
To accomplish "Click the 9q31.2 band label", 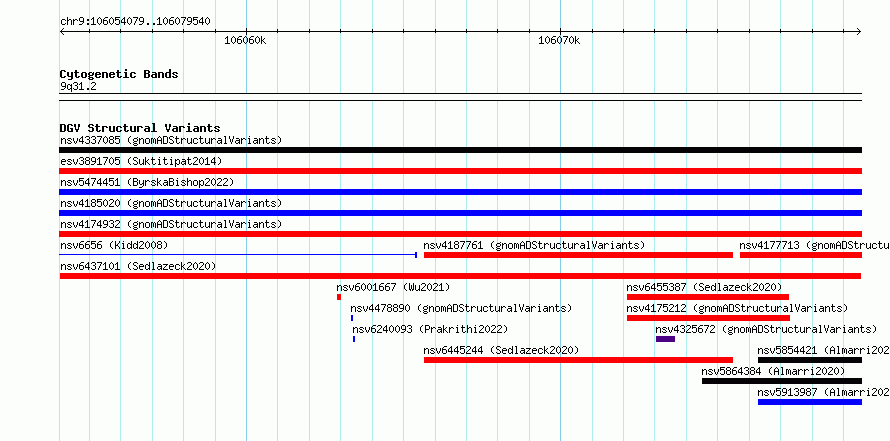I will click(x=78, y=86).
